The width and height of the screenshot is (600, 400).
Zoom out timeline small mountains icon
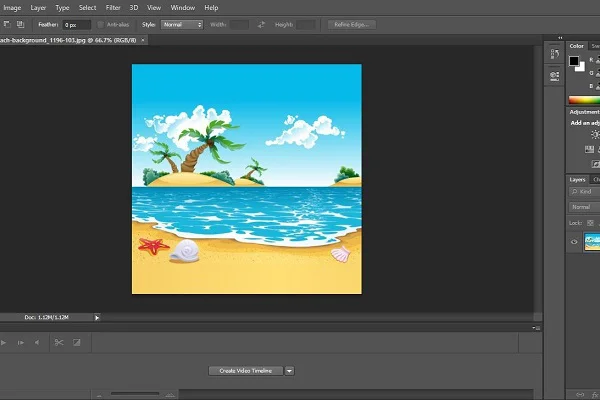pyautogui.click(x=99, y=395)
